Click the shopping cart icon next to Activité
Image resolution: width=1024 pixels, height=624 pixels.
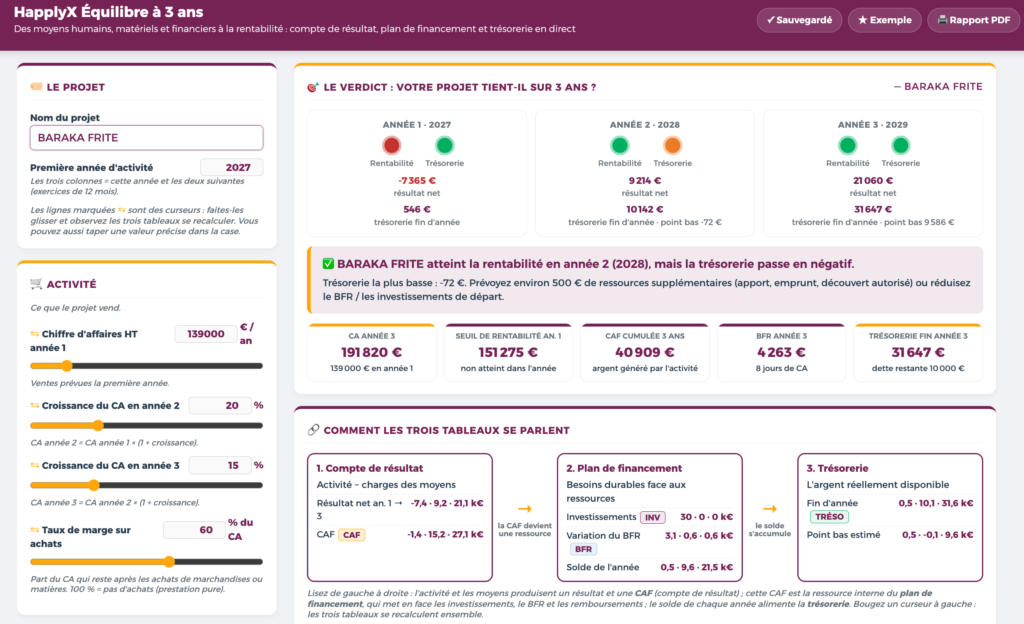pyautogui.click(x=36, y=283)
